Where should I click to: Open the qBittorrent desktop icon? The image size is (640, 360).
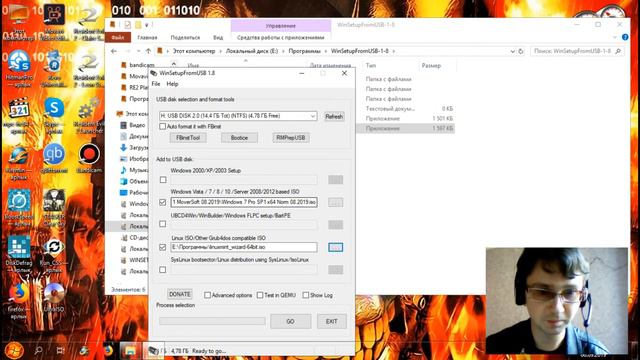(54, 158)
